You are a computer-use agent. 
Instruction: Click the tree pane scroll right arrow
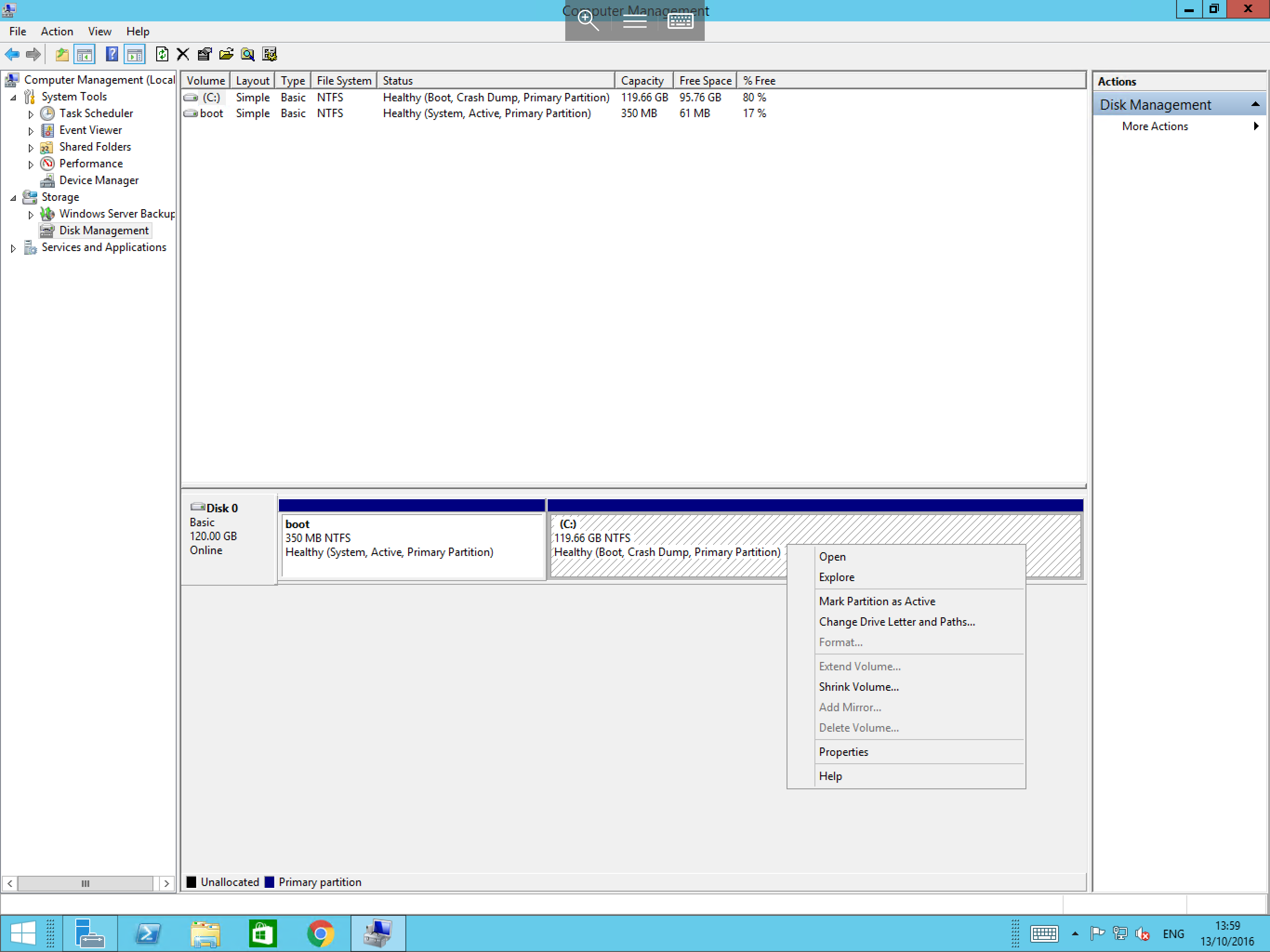[x=166, y=883]
